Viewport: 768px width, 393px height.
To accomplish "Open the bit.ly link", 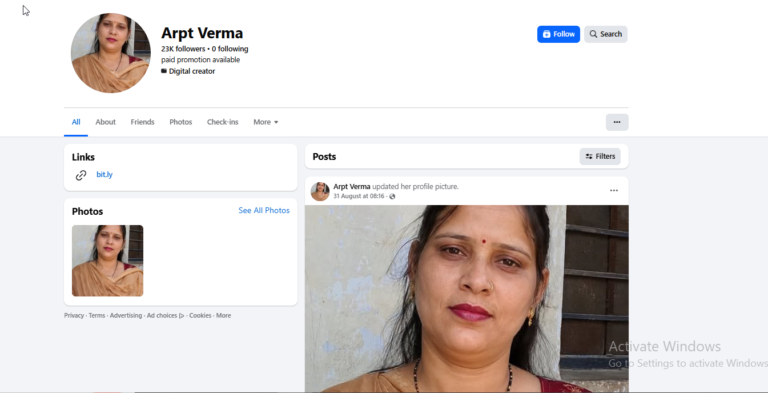I will [104, 174].
